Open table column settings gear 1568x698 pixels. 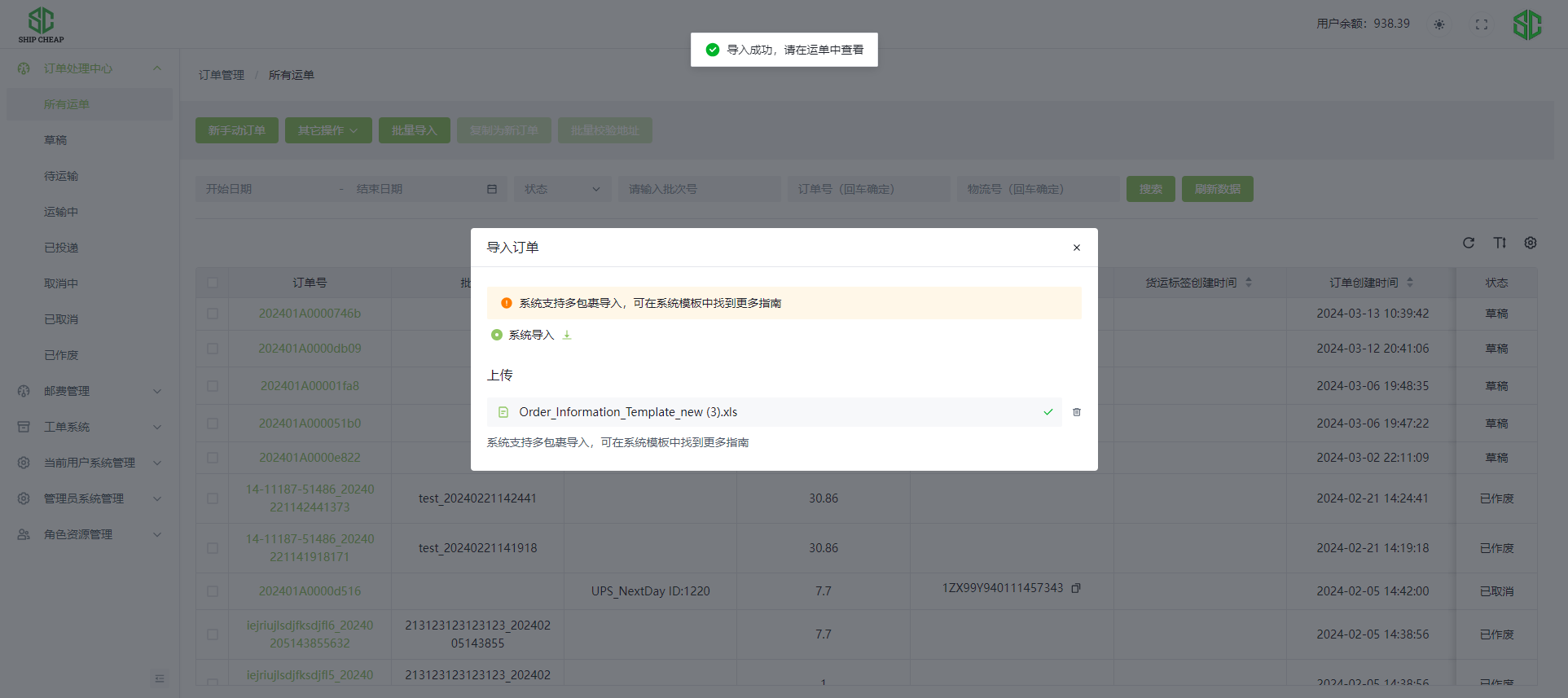point(1530,243)
